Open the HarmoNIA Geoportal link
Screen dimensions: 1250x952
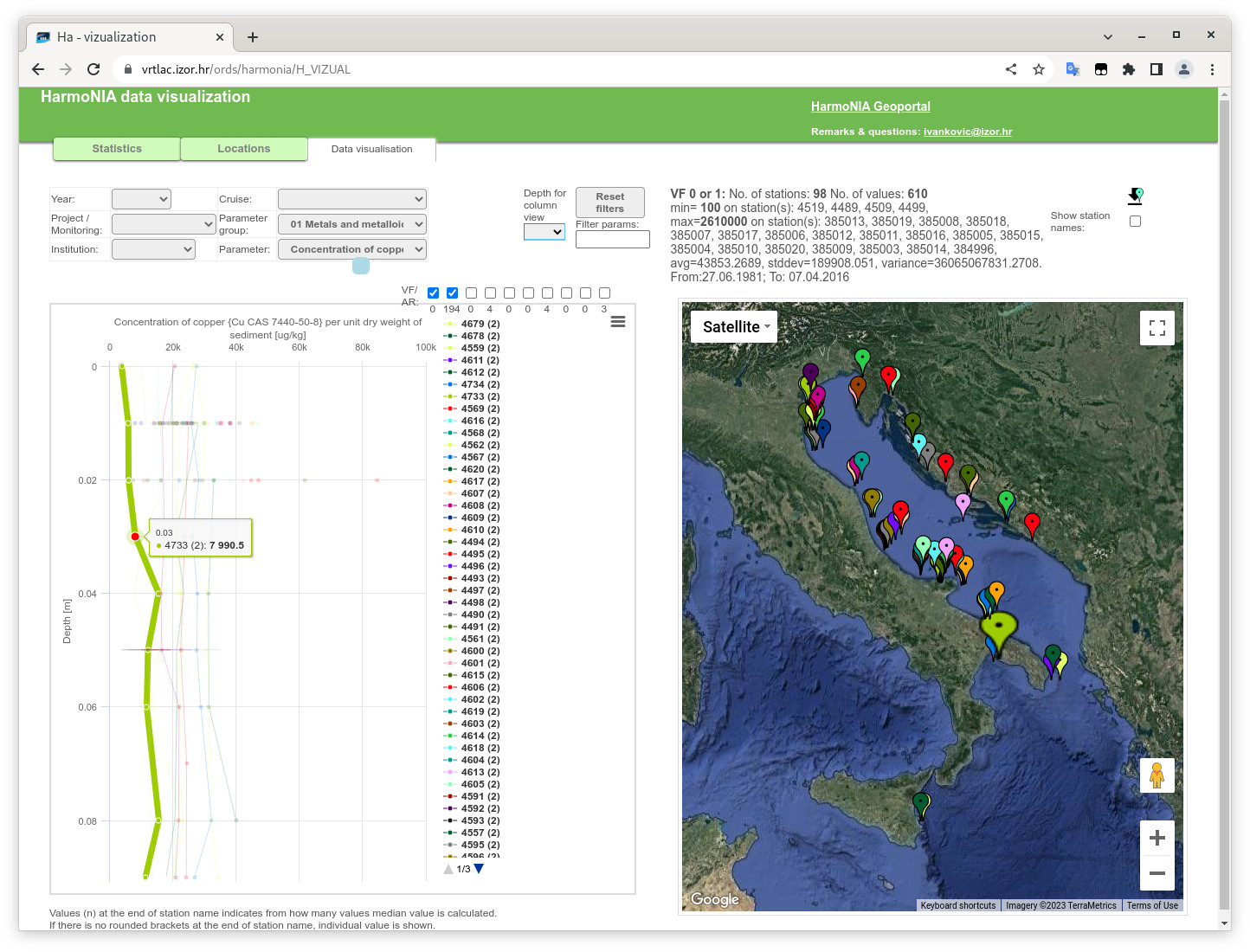point(870,106)
